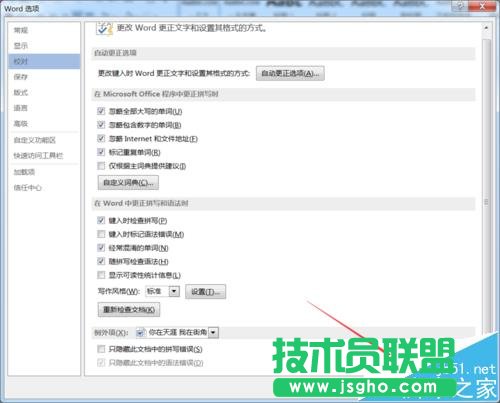
Task: Click the help question-mark icon in title bar
Action: tap(461, 6)
